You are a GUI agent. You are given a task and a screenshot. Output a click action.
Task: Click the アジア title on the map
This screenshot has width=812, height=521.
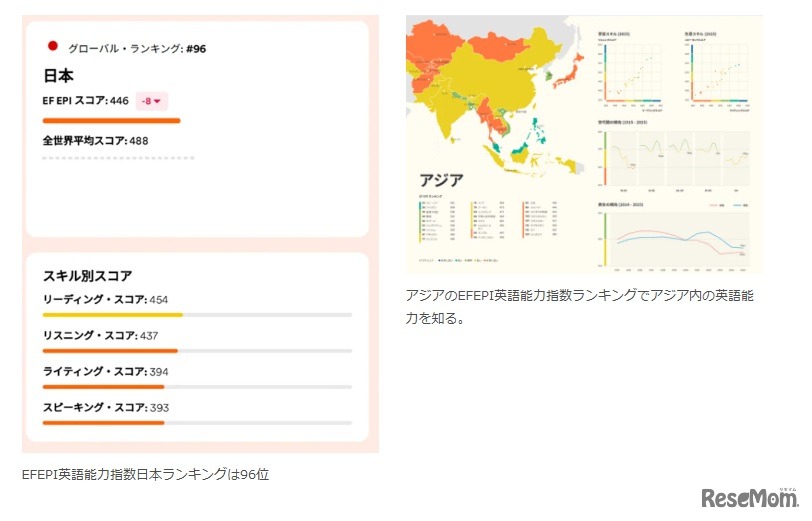[441, 180]
